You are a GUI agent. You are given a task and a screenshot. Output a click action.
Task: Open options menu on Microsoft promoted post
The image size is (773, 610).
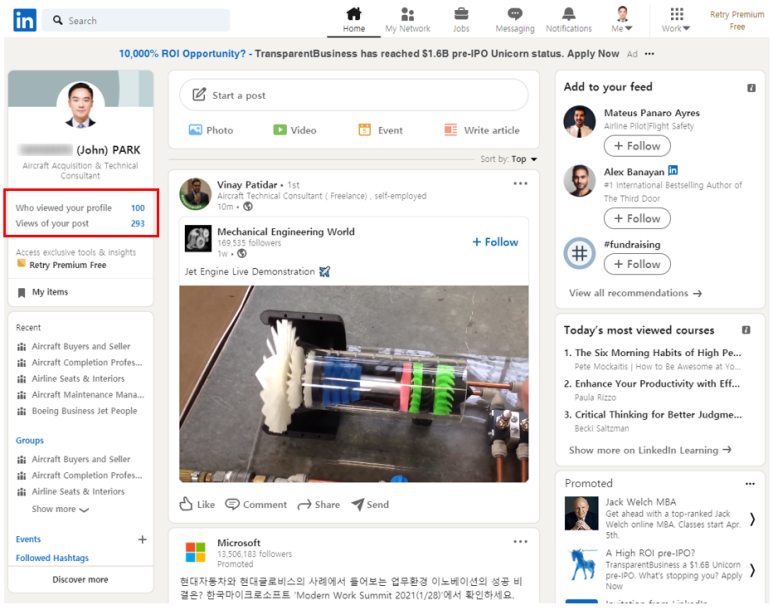coord(520,541)
